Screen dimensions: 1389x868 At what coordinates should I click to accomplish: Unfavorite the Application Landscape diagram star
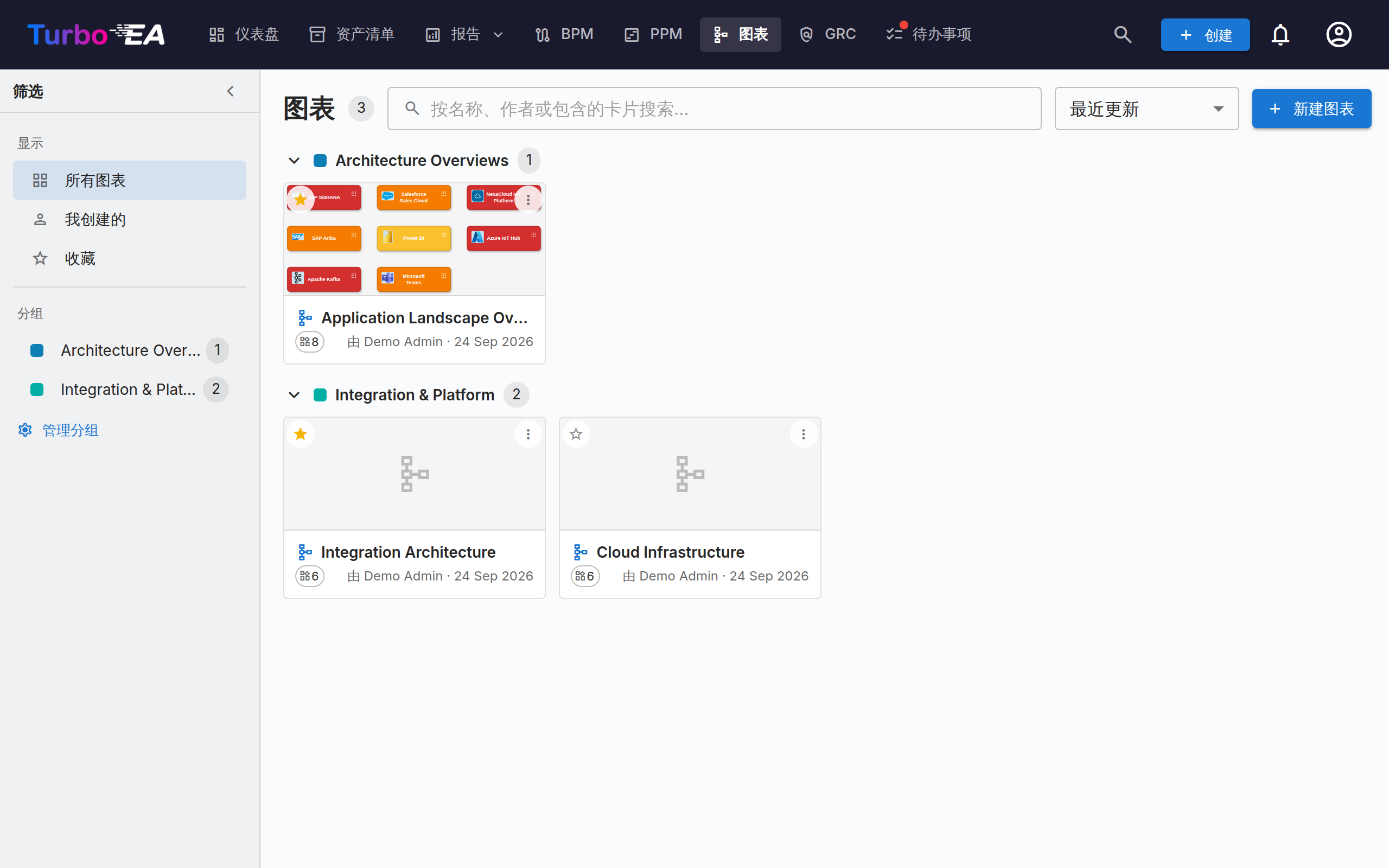point(300,199)
